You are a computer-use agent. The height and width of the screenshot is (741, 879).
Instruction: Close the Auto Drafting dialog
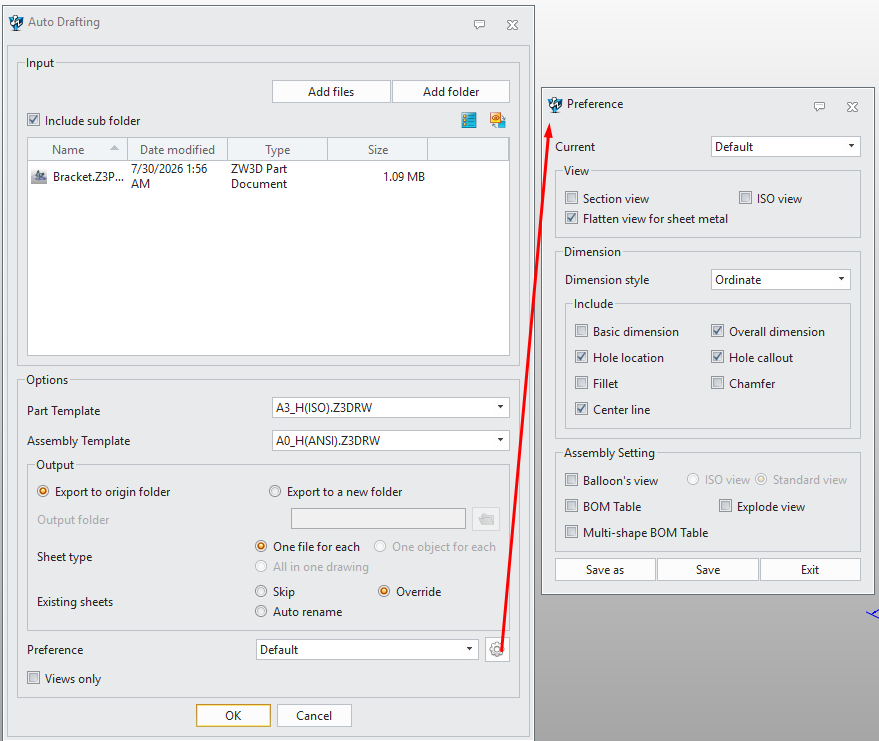tap(512, 25)
